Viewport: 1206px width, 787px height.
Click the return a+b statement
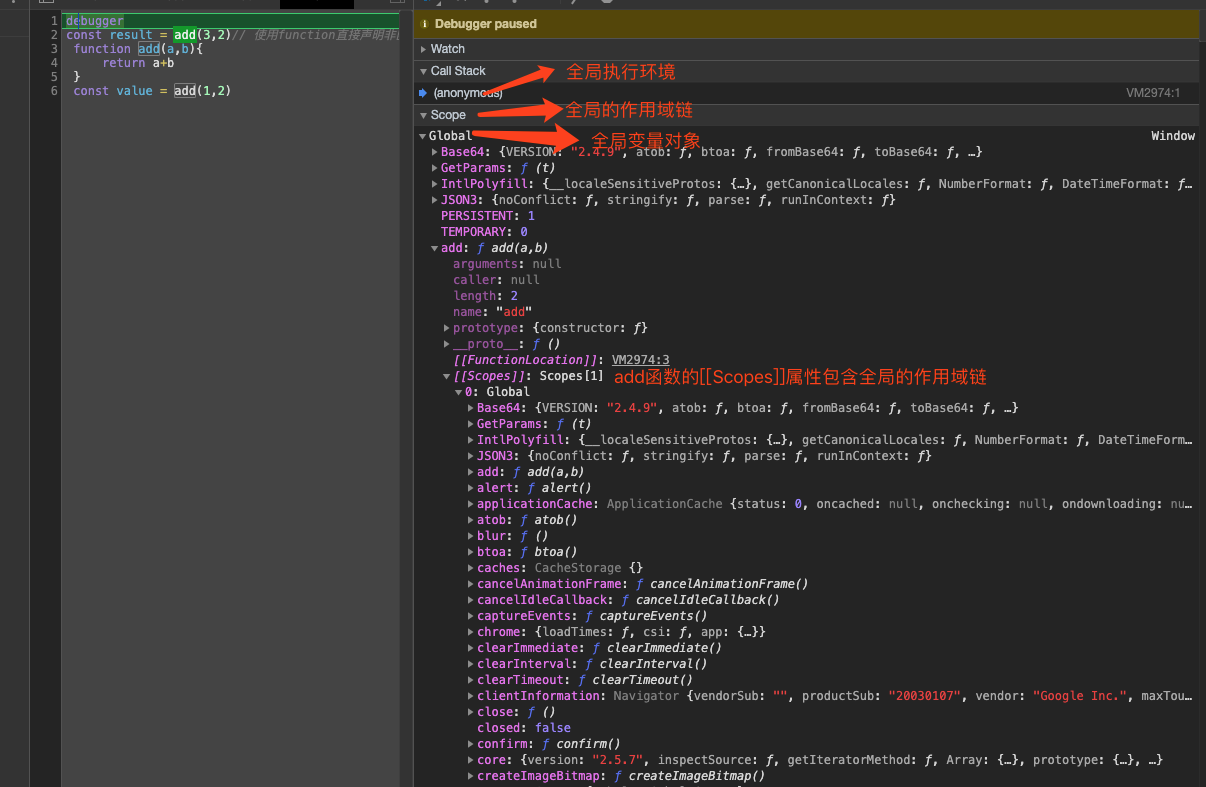[138, 63]
